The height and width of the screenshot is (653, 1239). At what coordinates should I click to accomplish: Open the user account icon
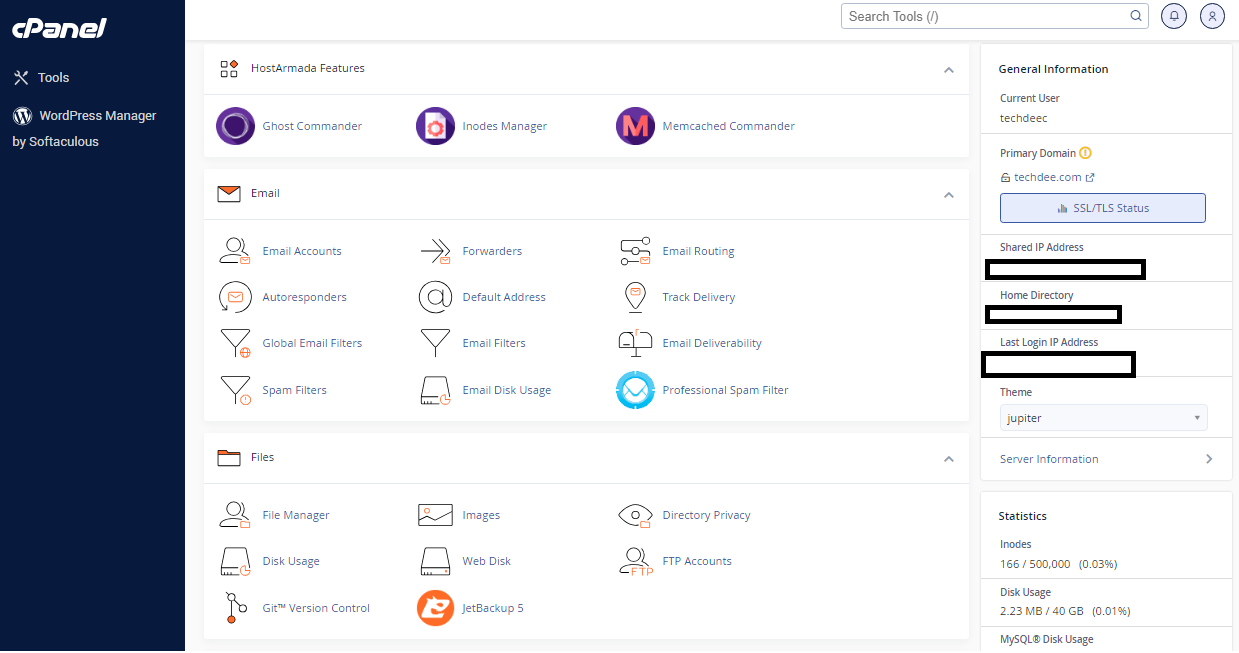pyautogui.click(x=1212, y=16)
